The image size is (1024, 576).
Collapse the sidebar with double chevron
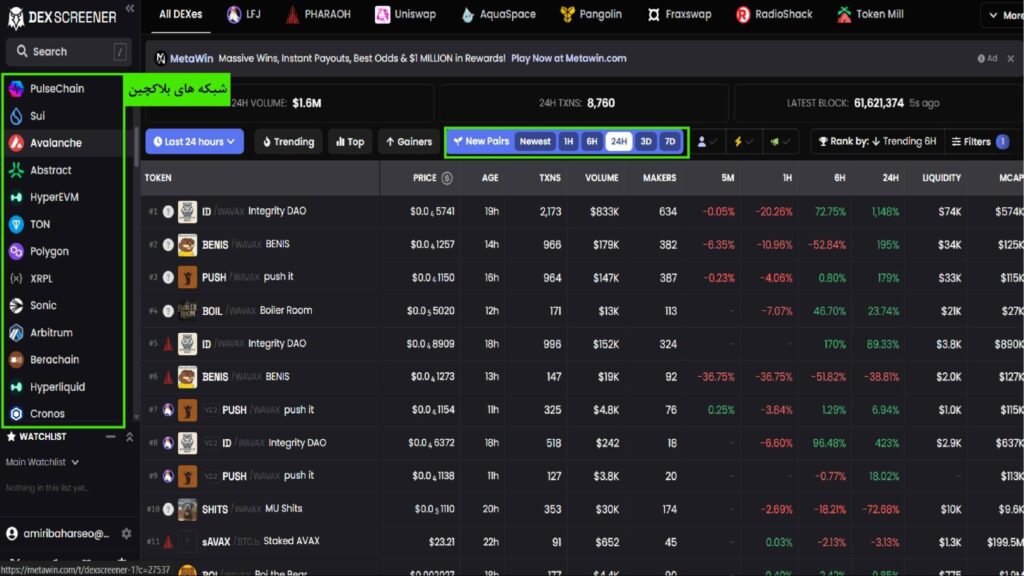pos(129,8)
